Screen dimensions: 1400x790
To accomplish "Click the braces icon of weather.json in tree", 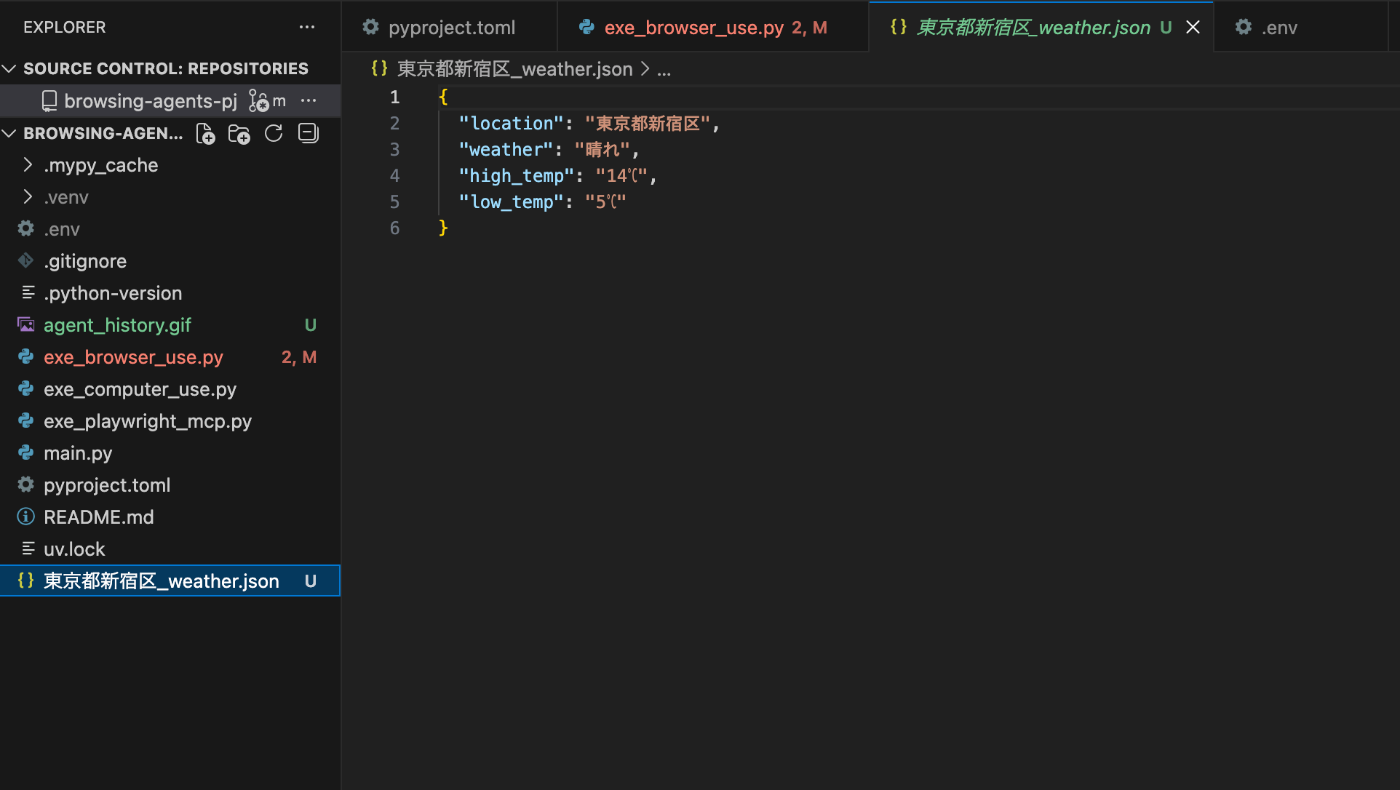I will click(x=26, y=581).
